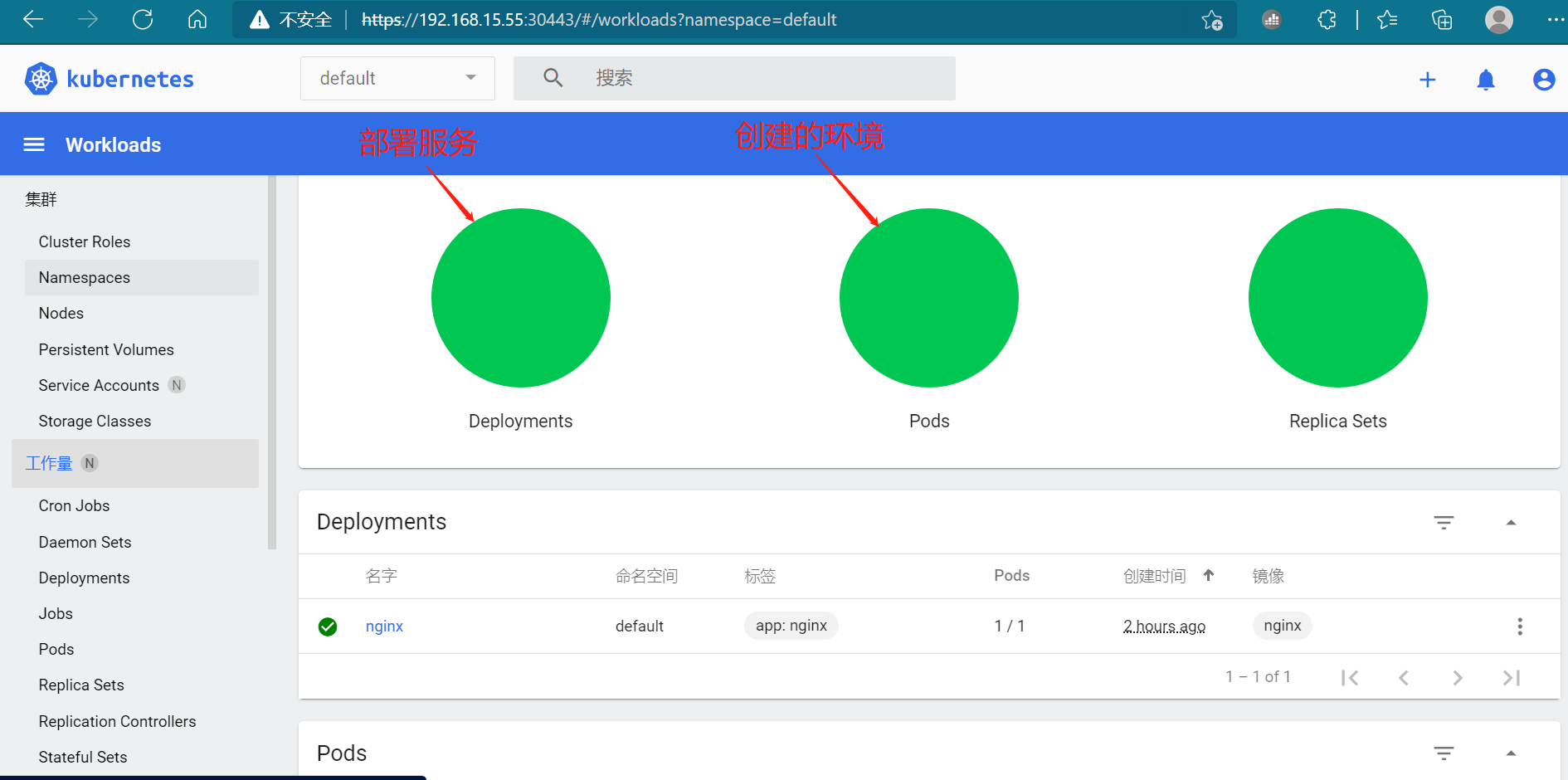The width and height of the screenshot is (1568, 780).
Task: Open Stateful Sets in sidebar
Action: [83, 757]
